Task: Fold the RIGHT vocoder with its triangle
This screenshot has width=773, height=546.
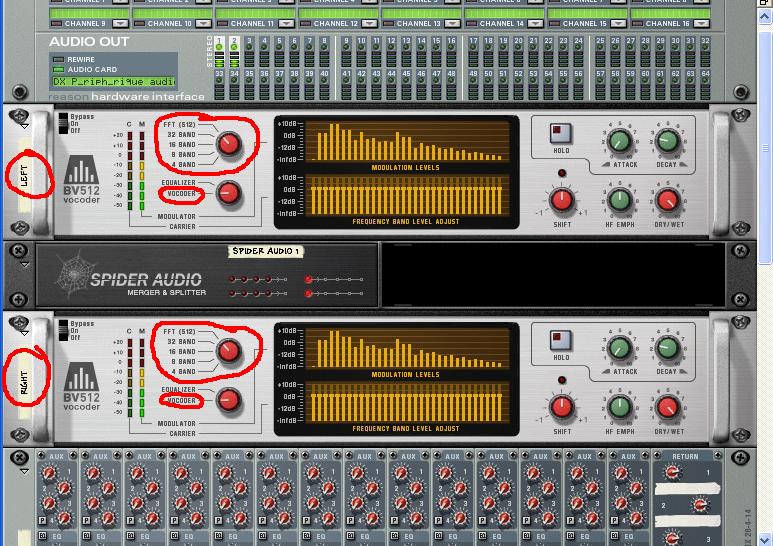Action: click(x=24, y=333)
